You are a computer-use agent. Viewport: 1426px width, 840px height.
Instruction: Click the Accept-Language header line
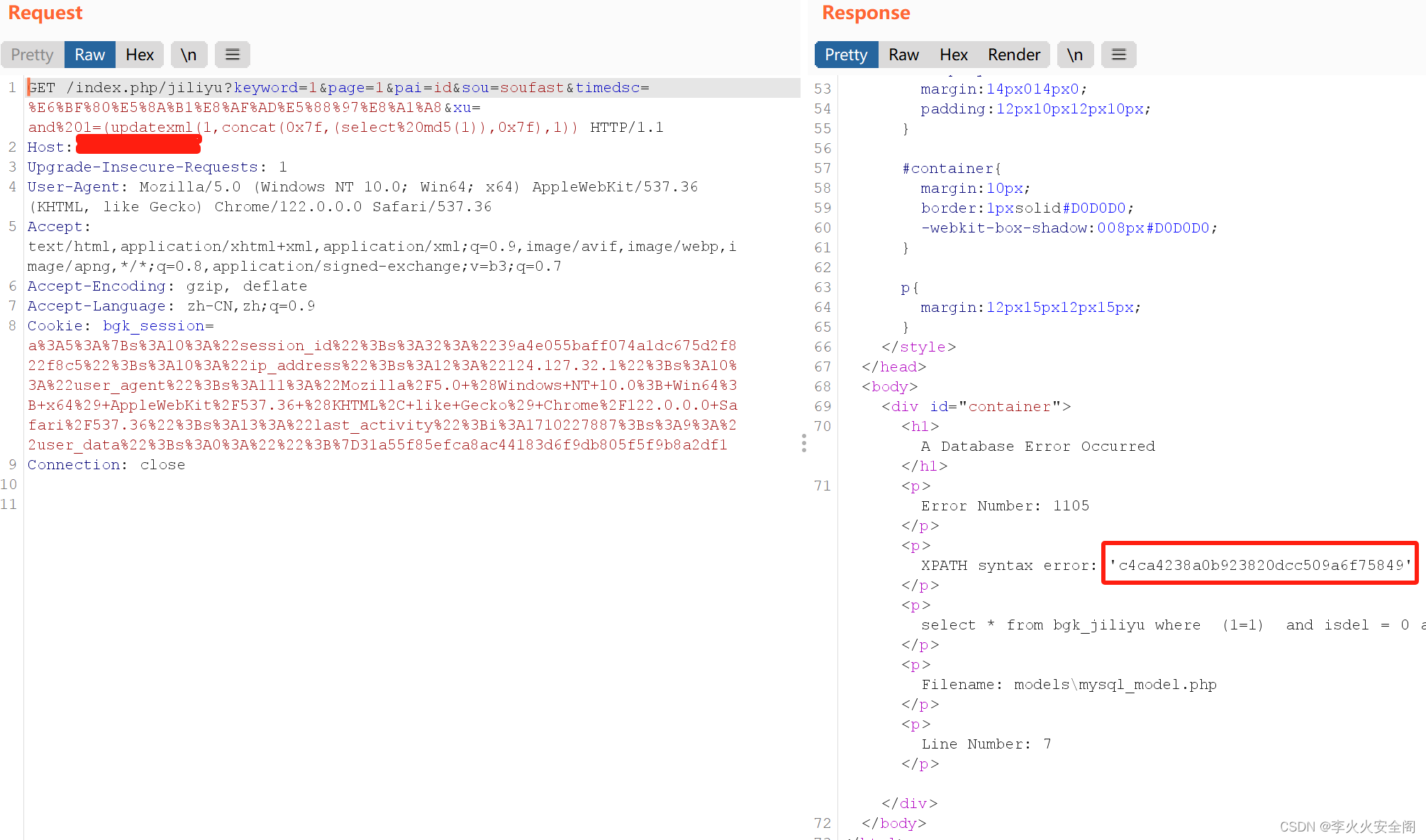click(171, 306)
